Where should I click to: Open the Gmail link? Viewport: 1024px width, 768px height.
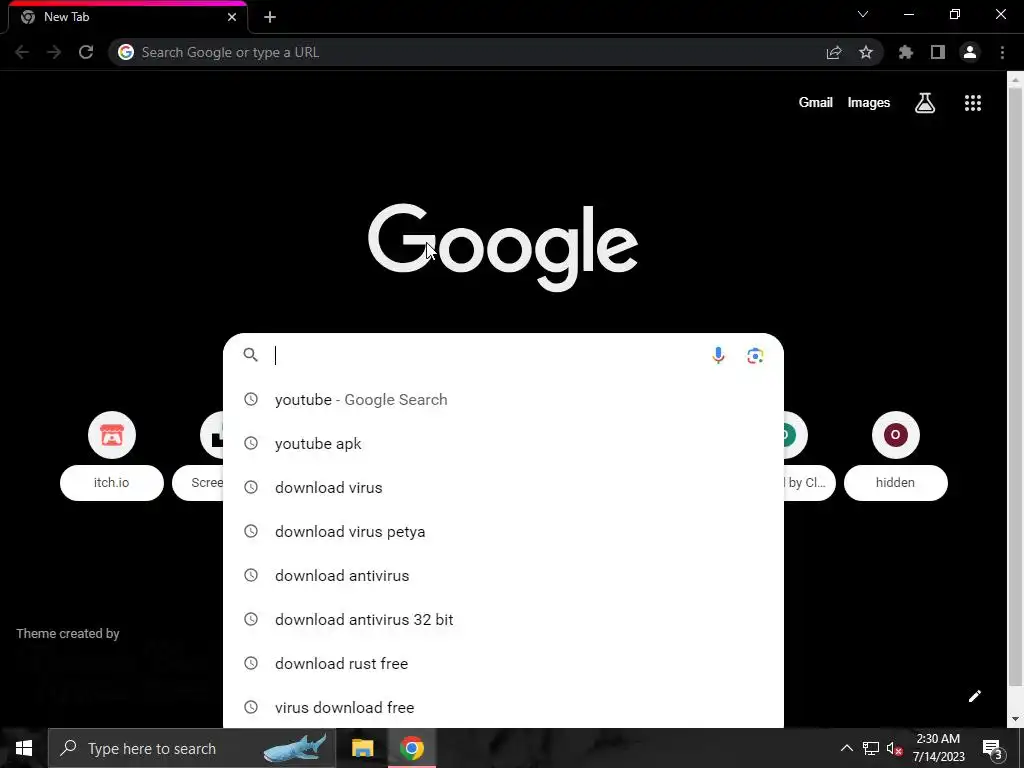click(x=816, y=103)
